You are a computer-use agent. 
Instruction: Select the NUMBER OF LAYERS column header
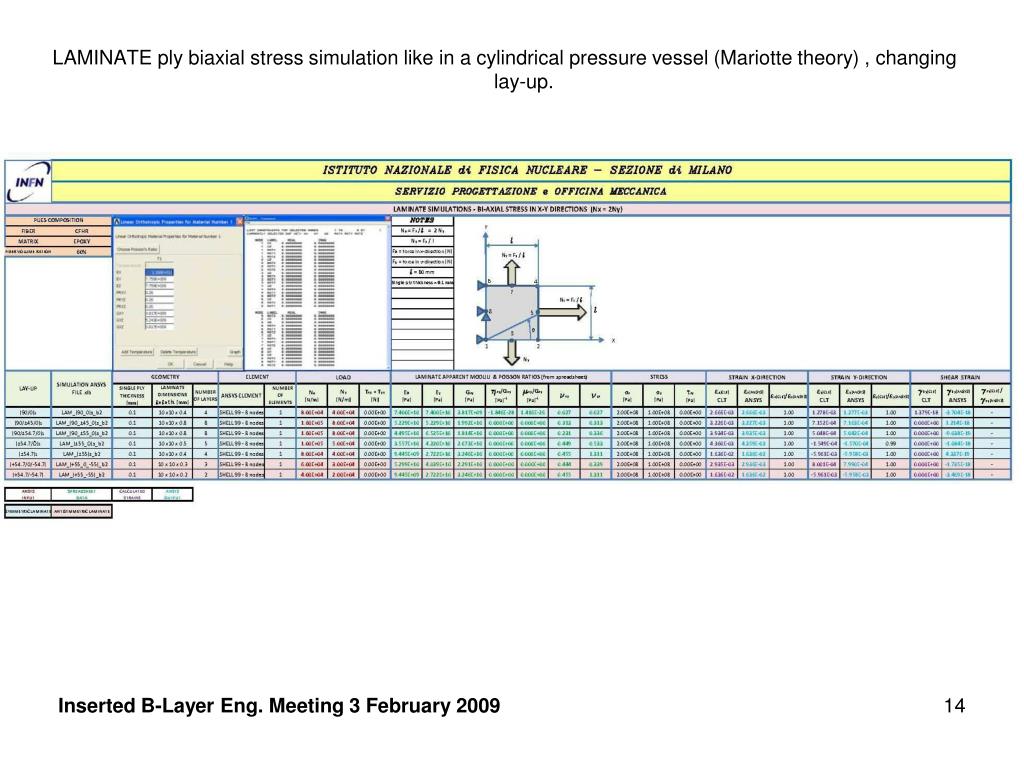tap(205, 395)
